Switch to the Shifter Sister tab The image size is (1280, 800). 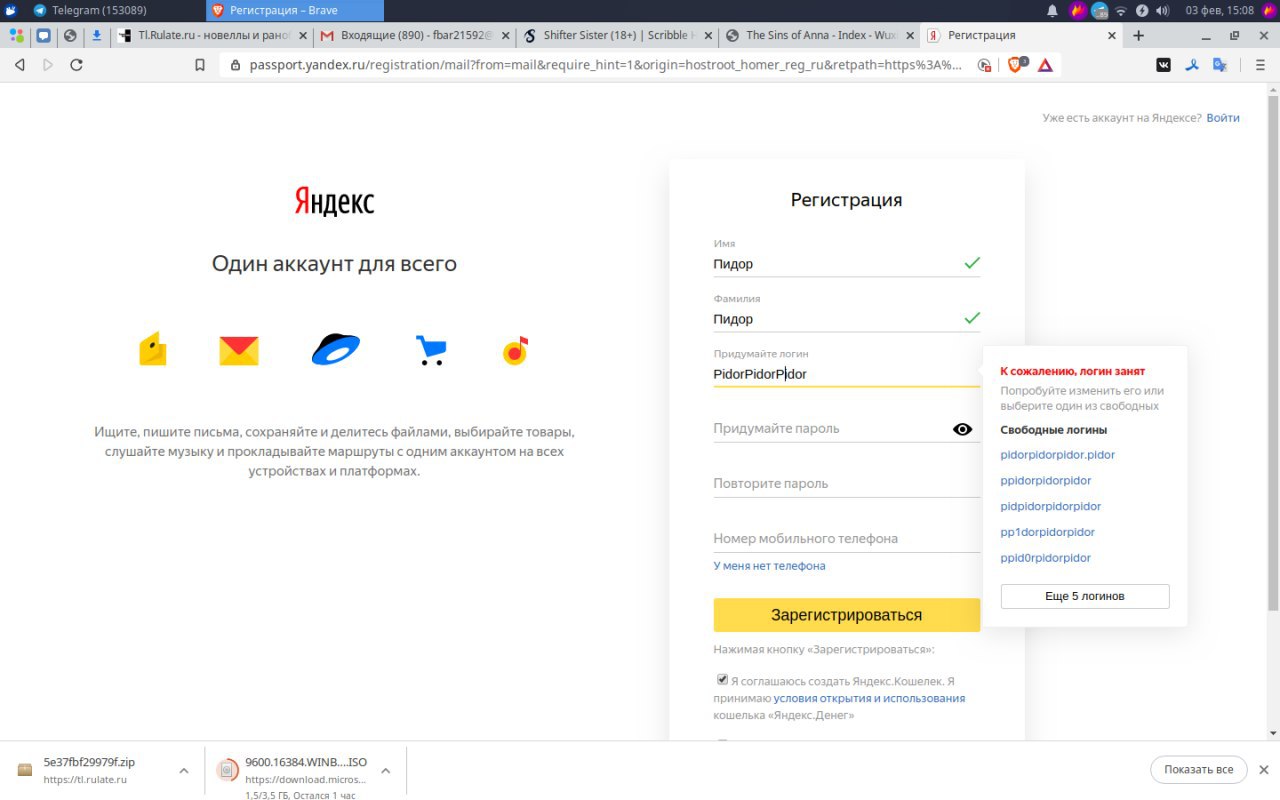coord(616,35)
